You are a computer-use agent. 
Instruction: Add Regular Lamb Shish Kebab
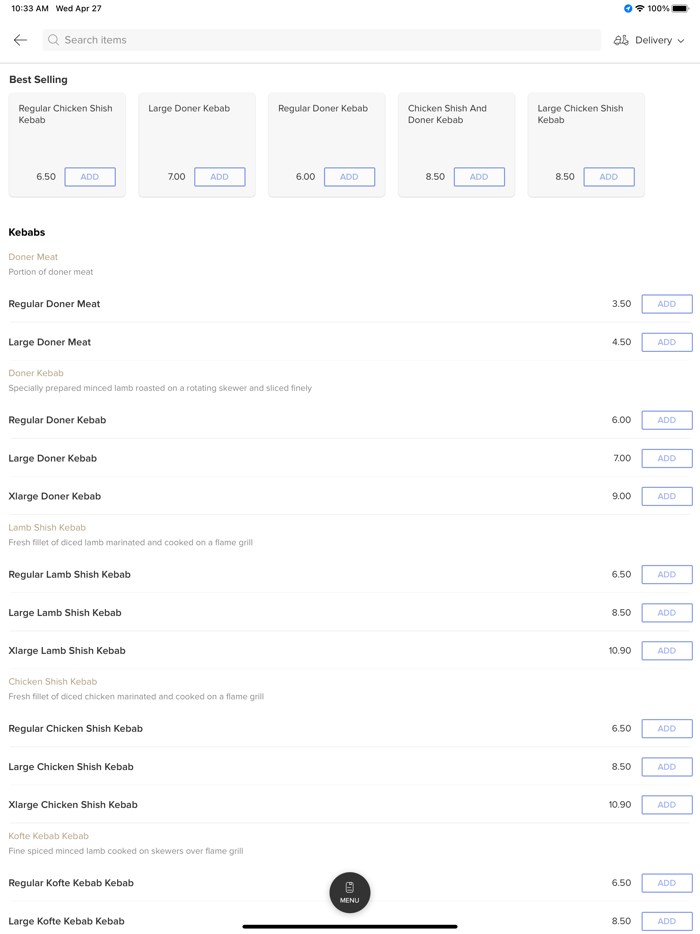[667, 574]
